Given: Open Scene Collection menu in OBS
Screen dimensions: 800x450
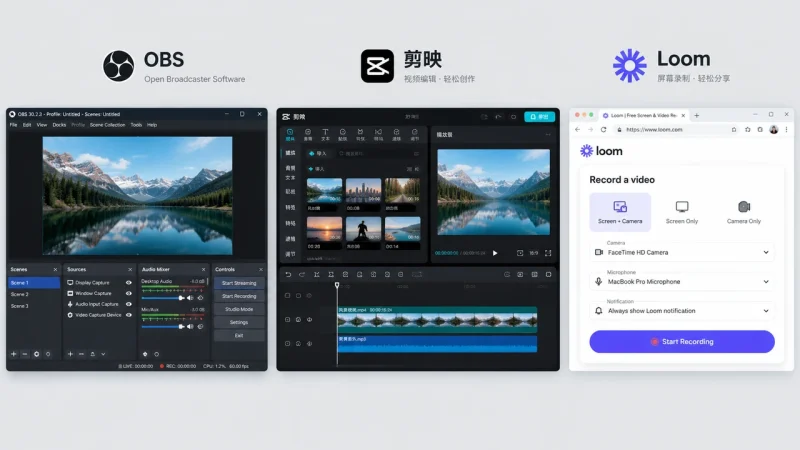Looking at the screenshot, I should coord(107,125).
